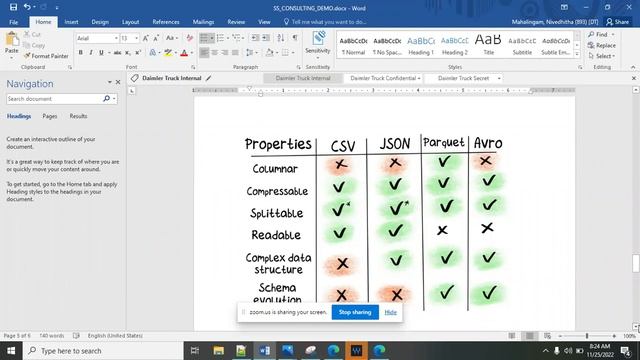Image resolution: width=640 pixels, height=360 pixels.
Task: Open File Explorer in taskbar
Action: (218, 351)
